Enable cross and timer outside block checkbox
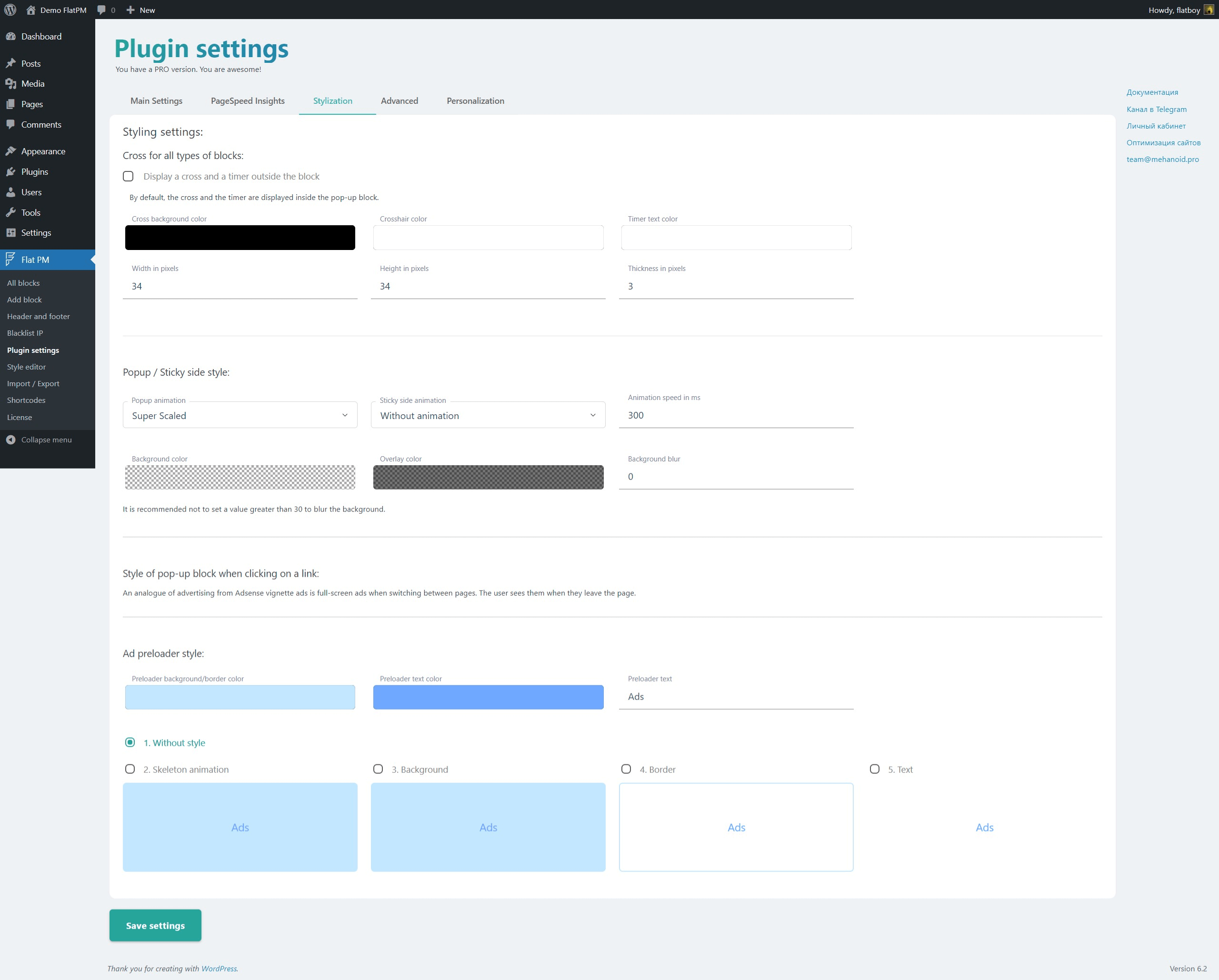 click(129, 177)
